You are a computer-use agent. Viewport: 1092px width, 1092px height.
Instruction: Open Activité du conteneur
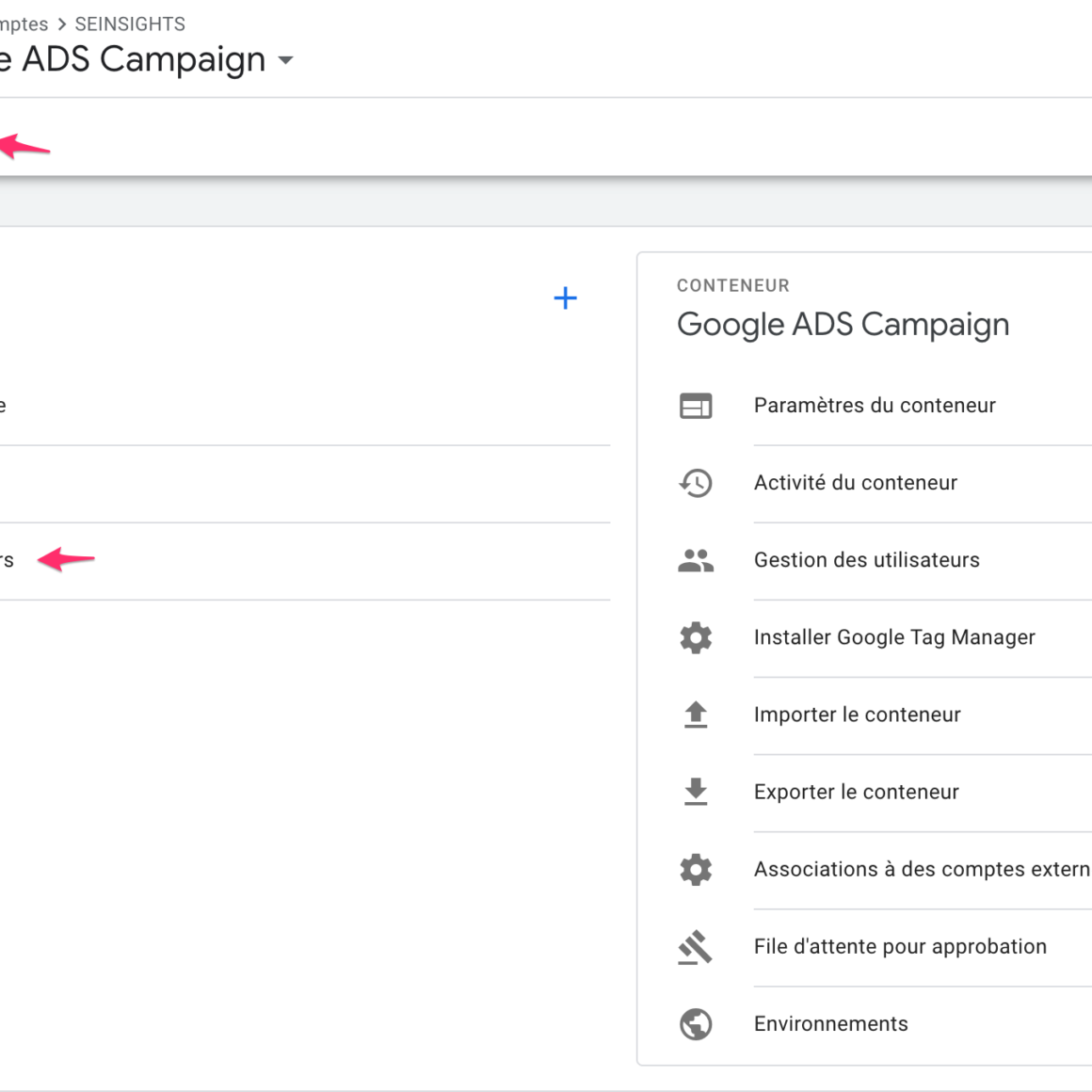click(855, 483)
